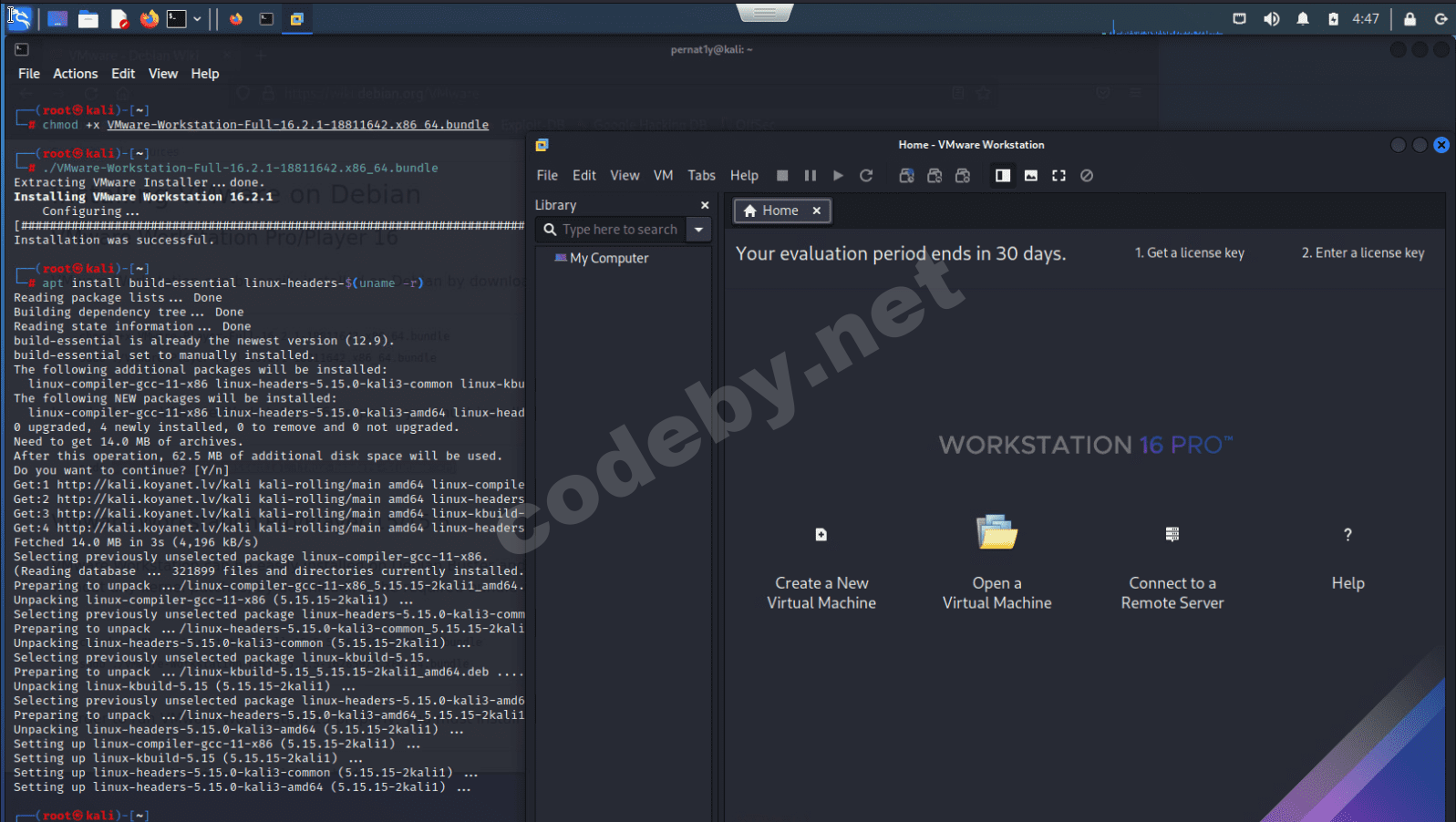
Task: Click the Open a Virtual Machine folder icon
Action: point(996,533)
